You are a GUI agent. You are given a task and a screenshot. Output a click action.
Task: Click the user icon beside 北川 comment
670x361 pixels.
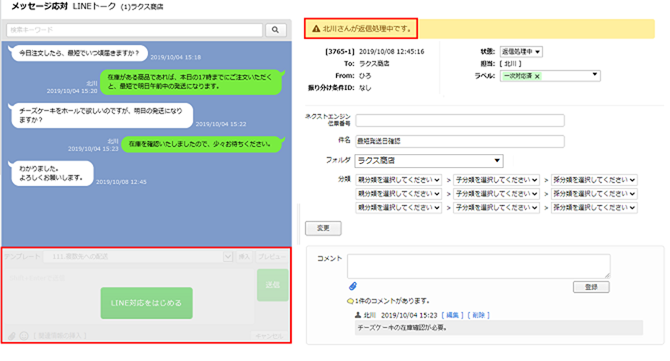[358, 315]
